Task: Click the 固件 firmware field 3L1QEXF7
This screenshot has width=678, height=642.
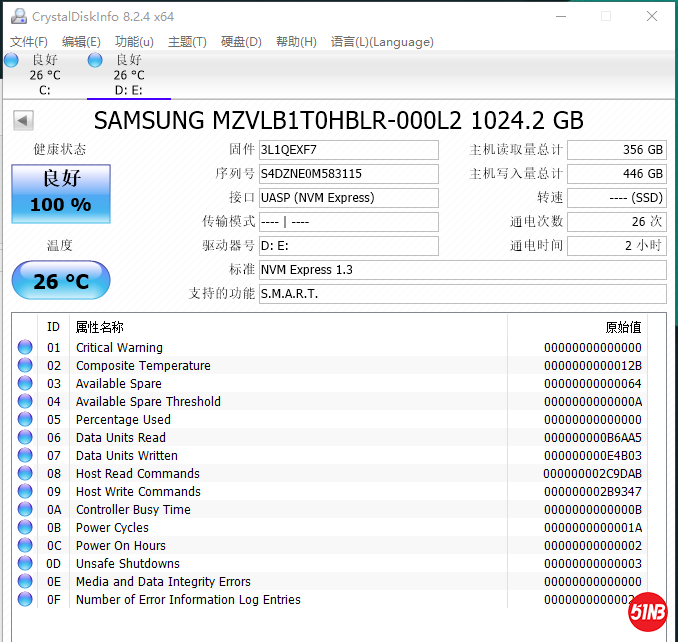Action: coord(348,150)
